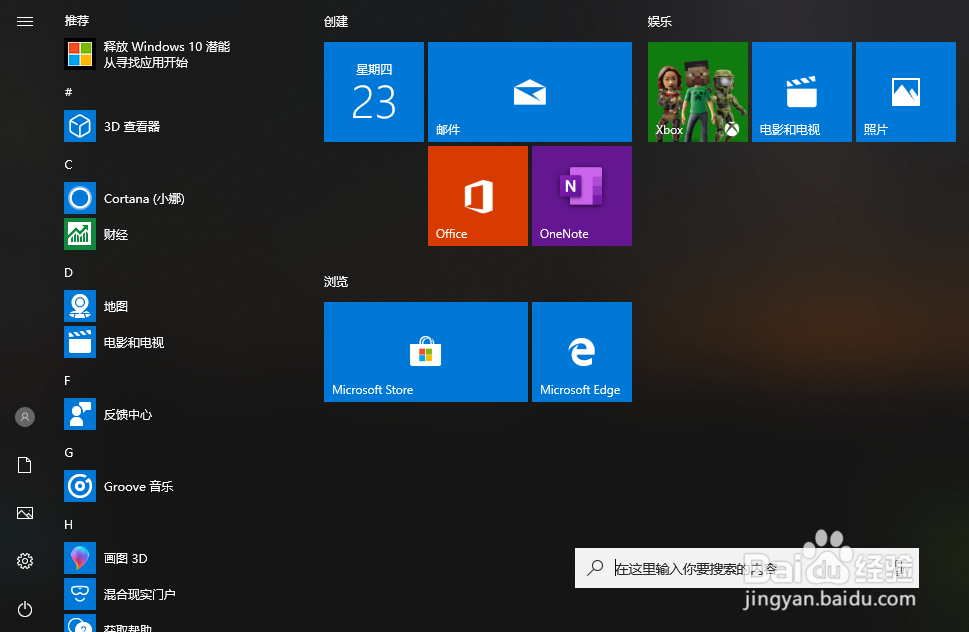Open Documents icon in left rail
This screenshot has width=969, height=632.
click(x=25, y=465)
